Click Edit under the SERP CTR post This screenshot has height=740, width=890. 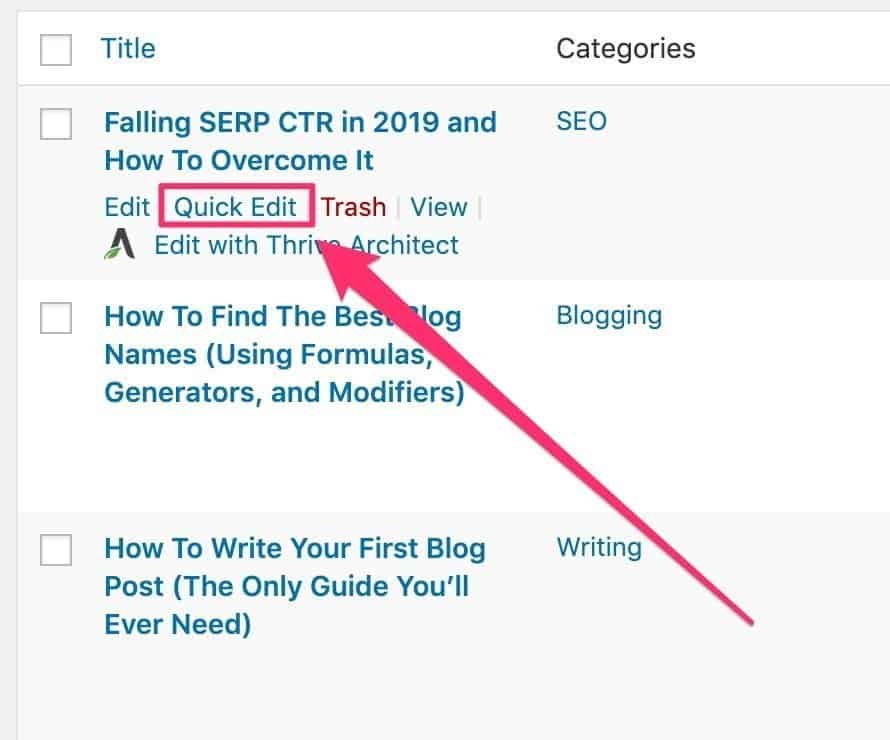click(x=126, y=207)
